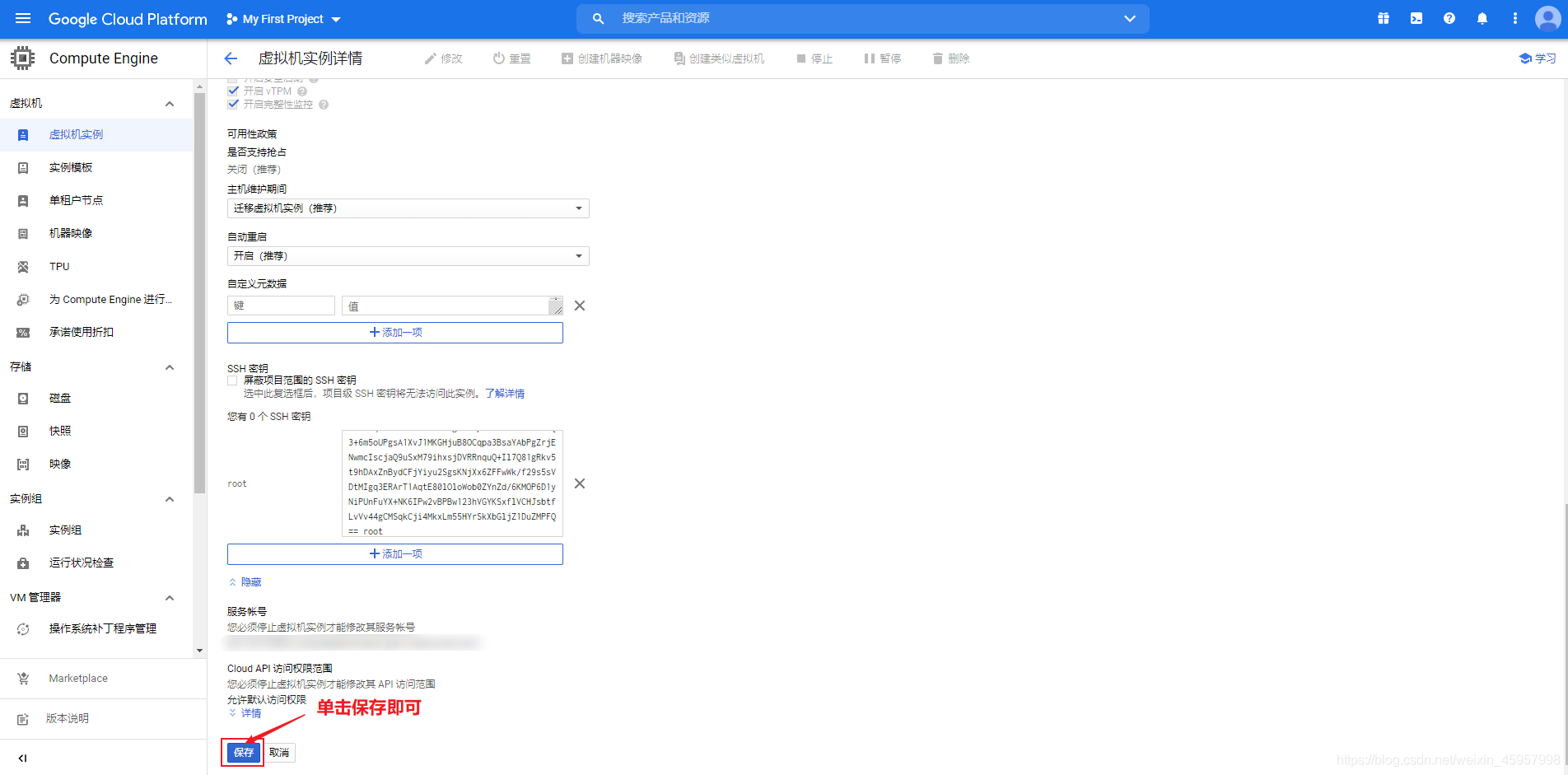Go back with the left arrow
Viewport: 1568px width, 775px height.
231,58
